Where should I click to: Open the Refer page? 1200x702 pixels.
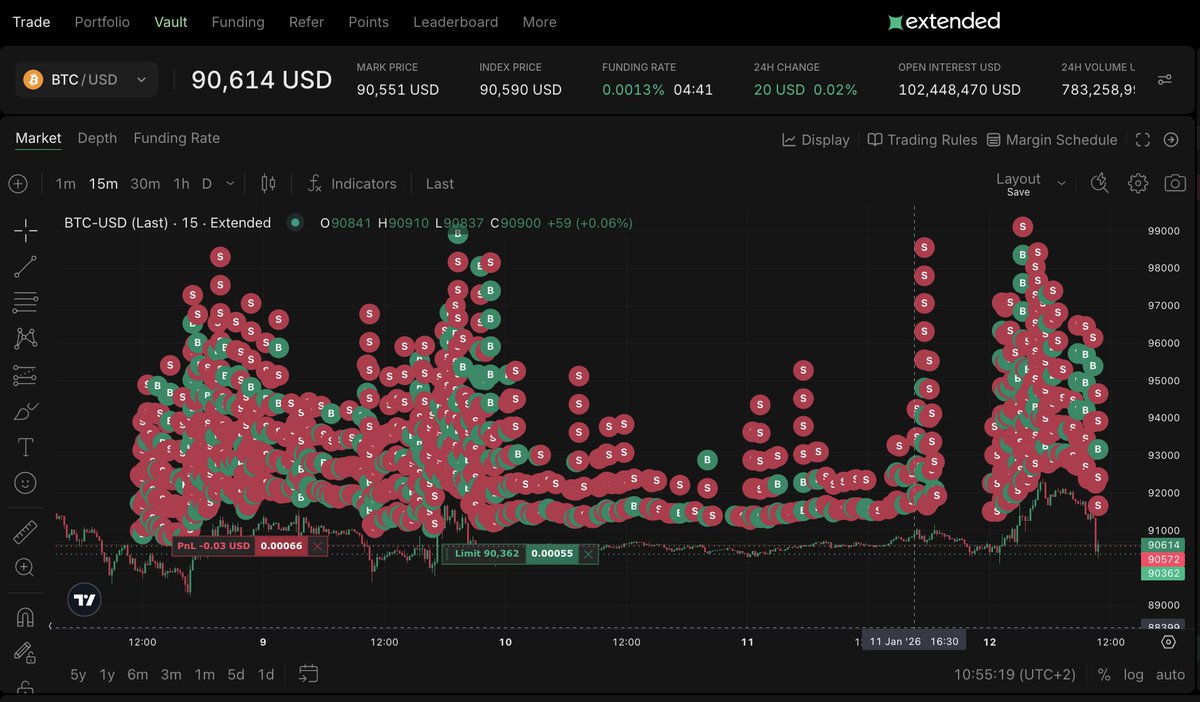click(x=306, y=21)
